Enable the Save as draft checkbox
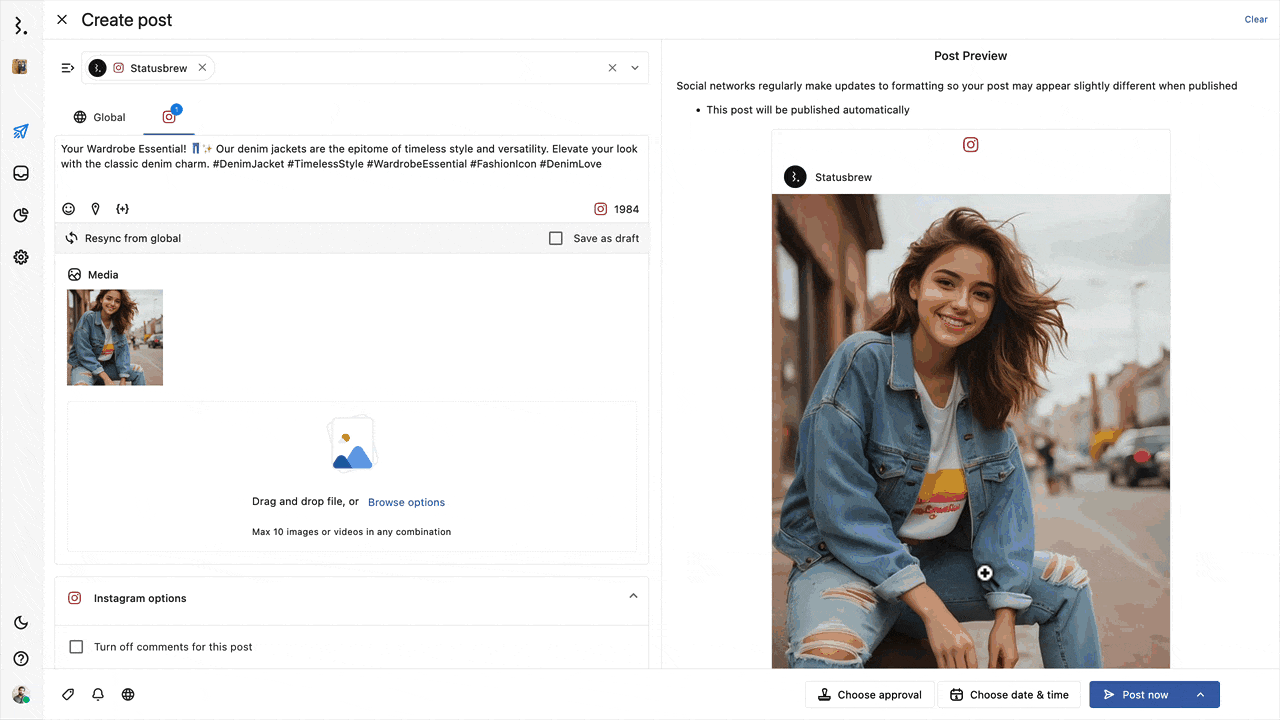The height and width of the screenshot is (720, 1280). click(556, 238)
